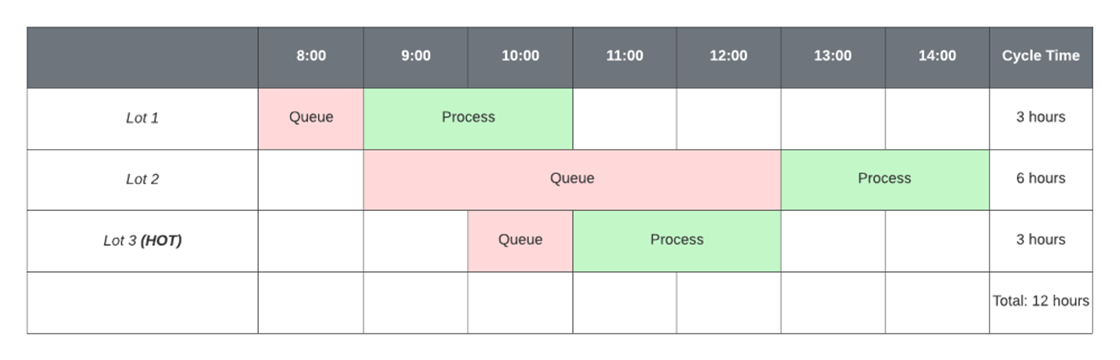This screenshot has height=360, width=1120.
Task: Select the 13:00 column header
Action: (833, 57)
